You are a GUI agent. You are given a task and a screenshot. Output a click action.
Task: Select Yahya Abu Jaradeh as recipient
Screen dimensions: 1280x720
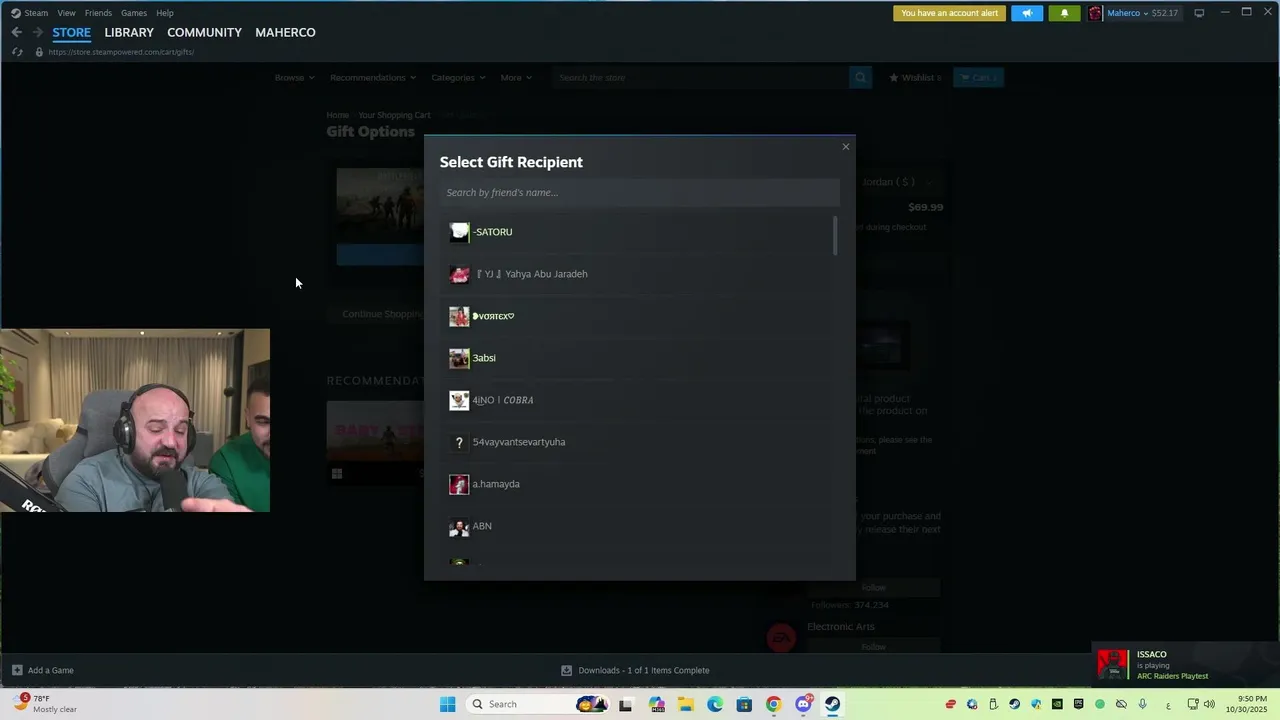[x=638, y=274]
